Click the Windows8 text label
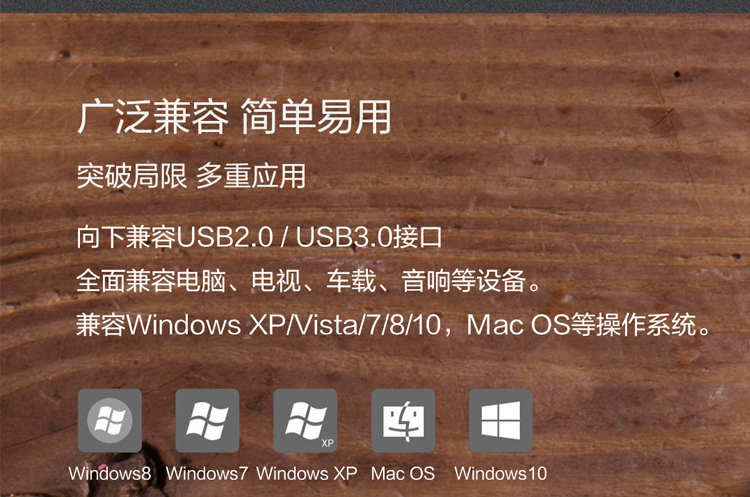Image resolution: width=750 pixels, height=497 pixels. [110, 474]
